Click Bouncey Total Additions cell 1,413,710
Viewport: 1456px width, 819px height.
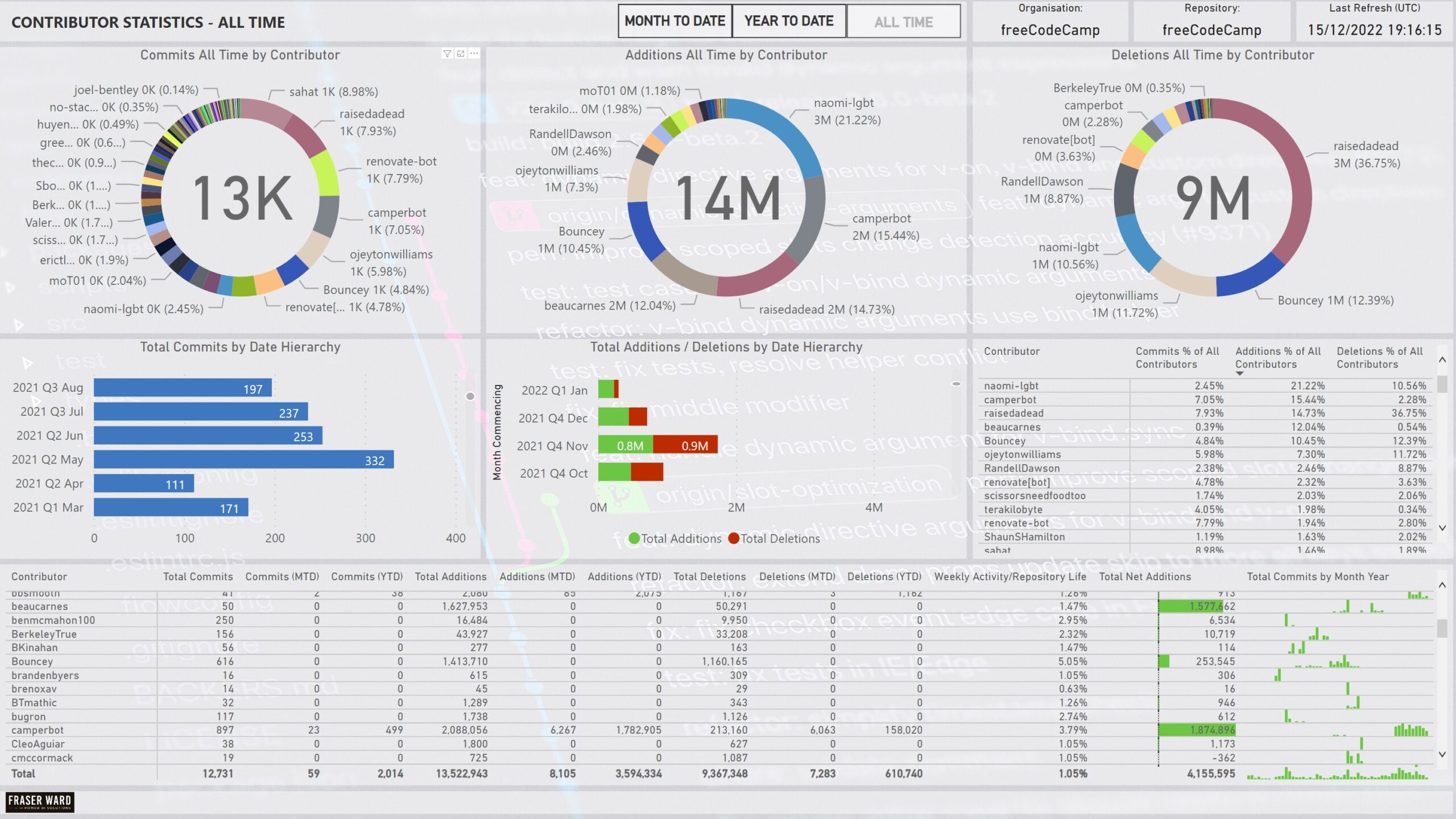pyautogui.click(x=465, y=661)
